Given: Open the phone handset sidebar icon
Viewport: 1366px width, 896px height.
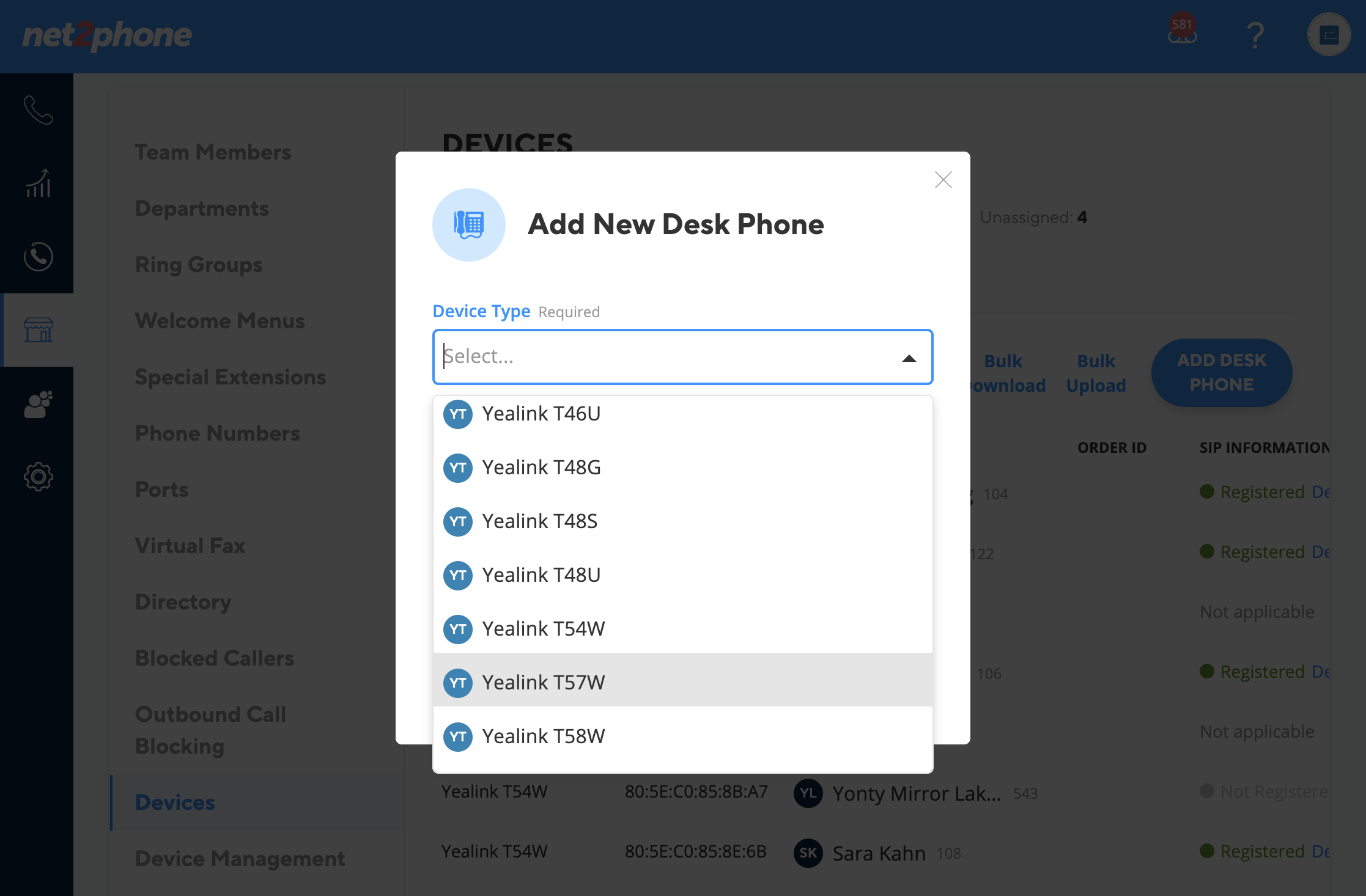Looking at the screenshot, I should pyautogui.click(x=38, y=110).
